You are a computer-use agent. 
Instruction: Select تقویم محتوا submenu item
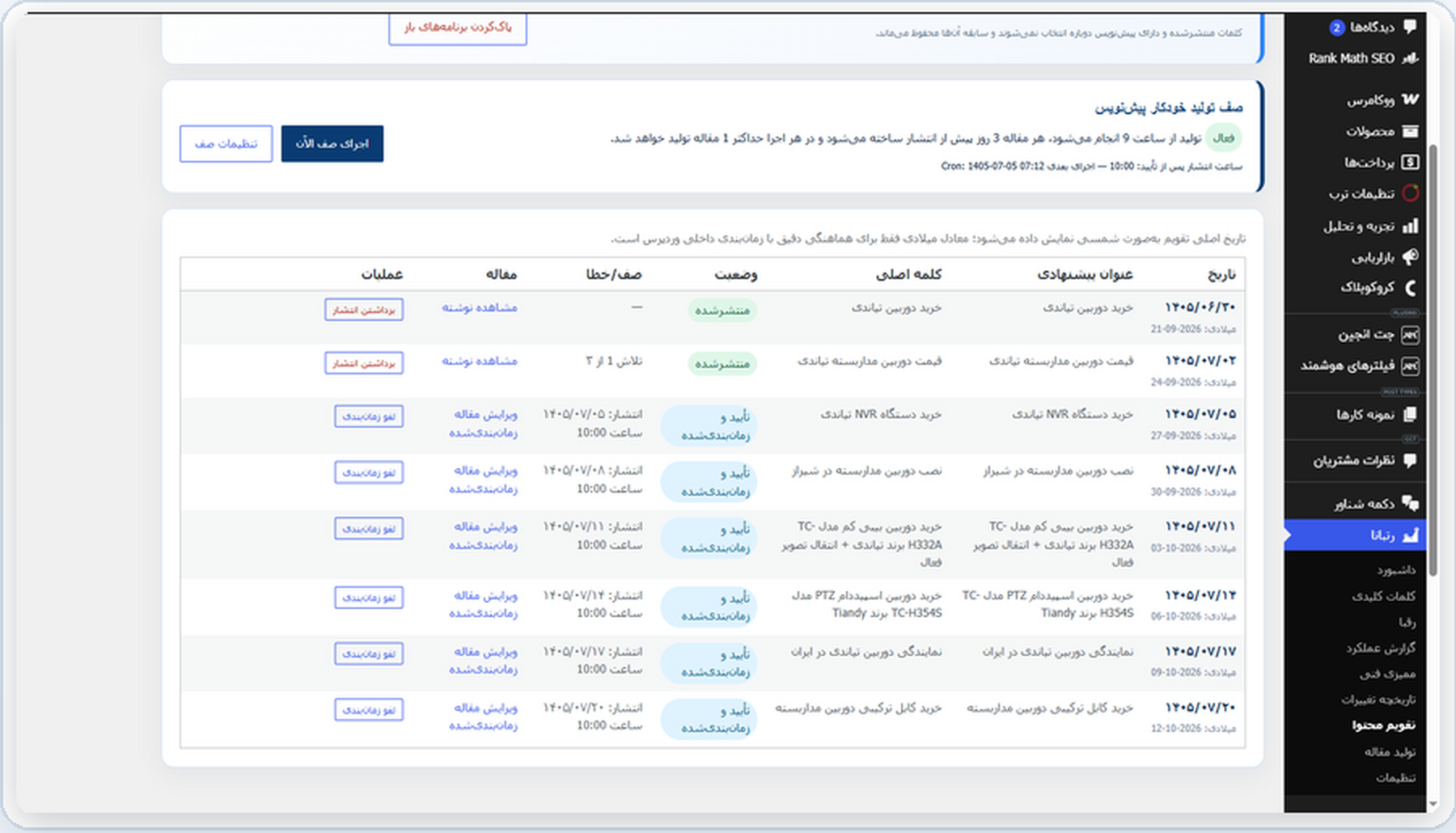point(1384,725)
